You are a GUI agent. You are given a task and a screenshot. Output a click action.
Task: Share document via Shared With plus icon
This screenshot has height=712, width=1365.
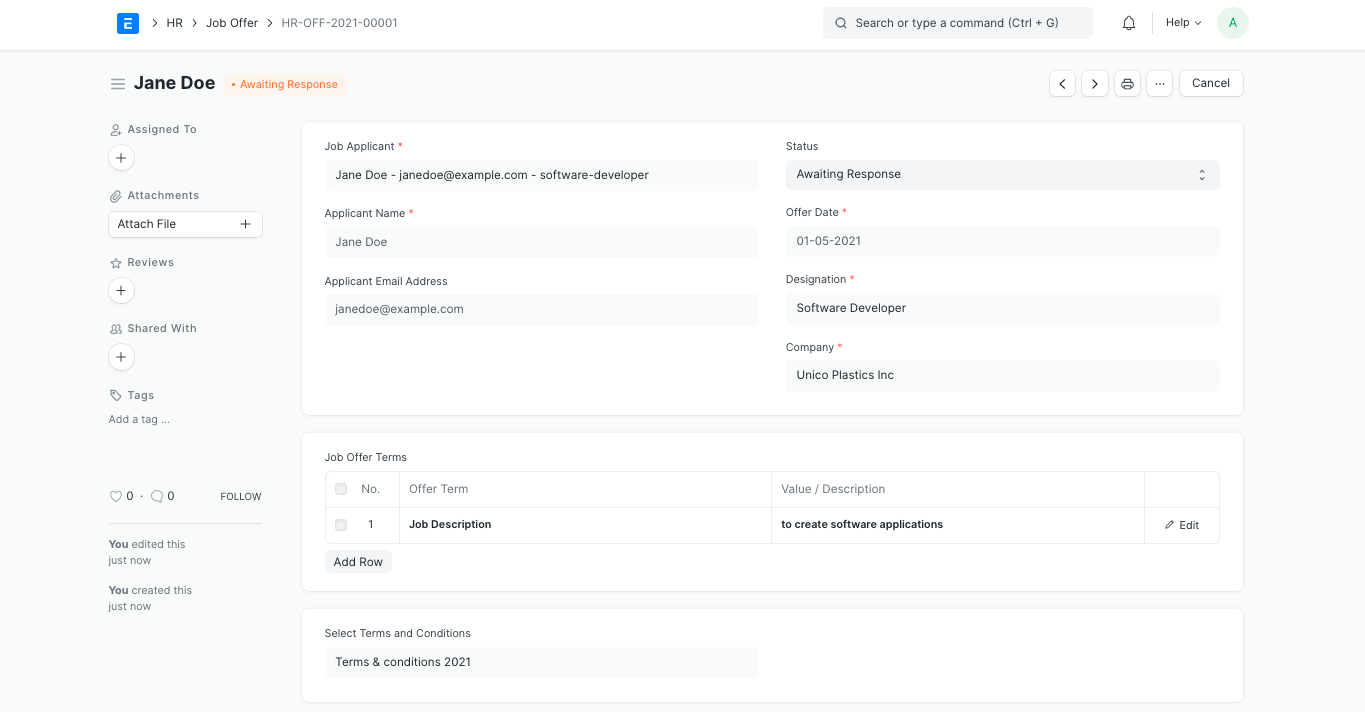[x=121, y=357]
